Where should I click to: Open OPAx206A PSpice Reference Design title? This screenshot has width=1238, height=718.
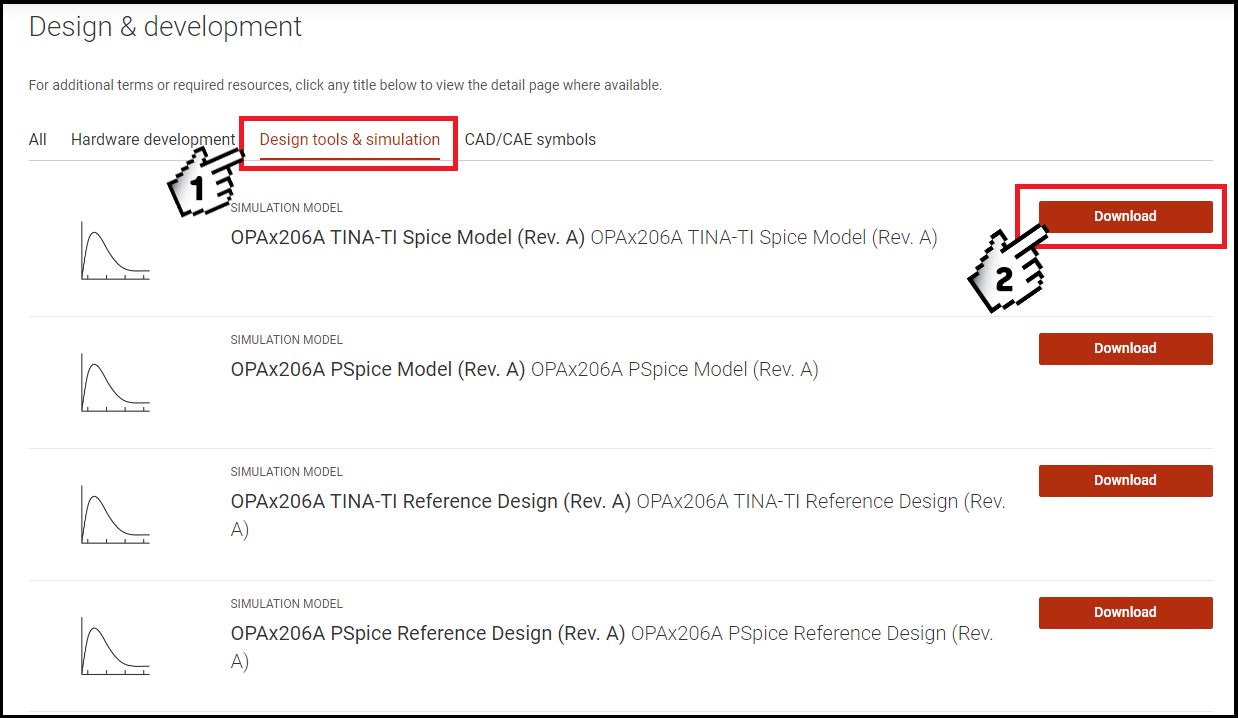[428, 634]
